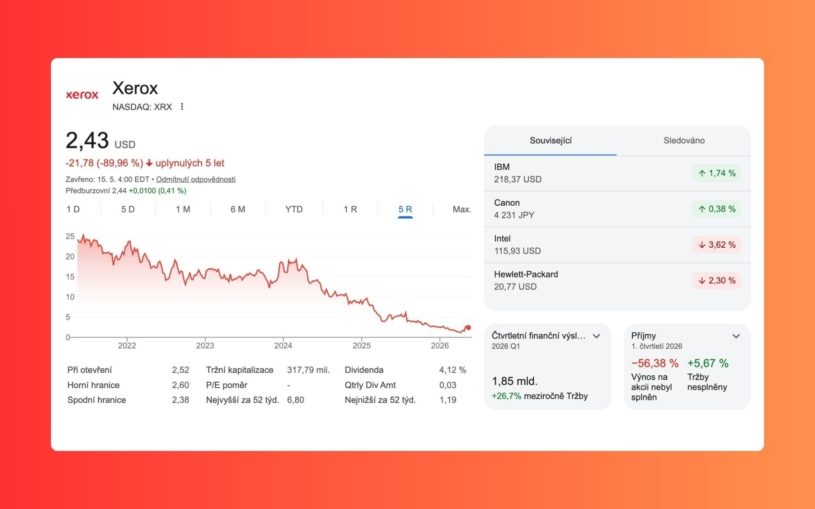Click the 2026 Q1 quarter label
This screenshot has height=509, width=815.
click(505, 346)
